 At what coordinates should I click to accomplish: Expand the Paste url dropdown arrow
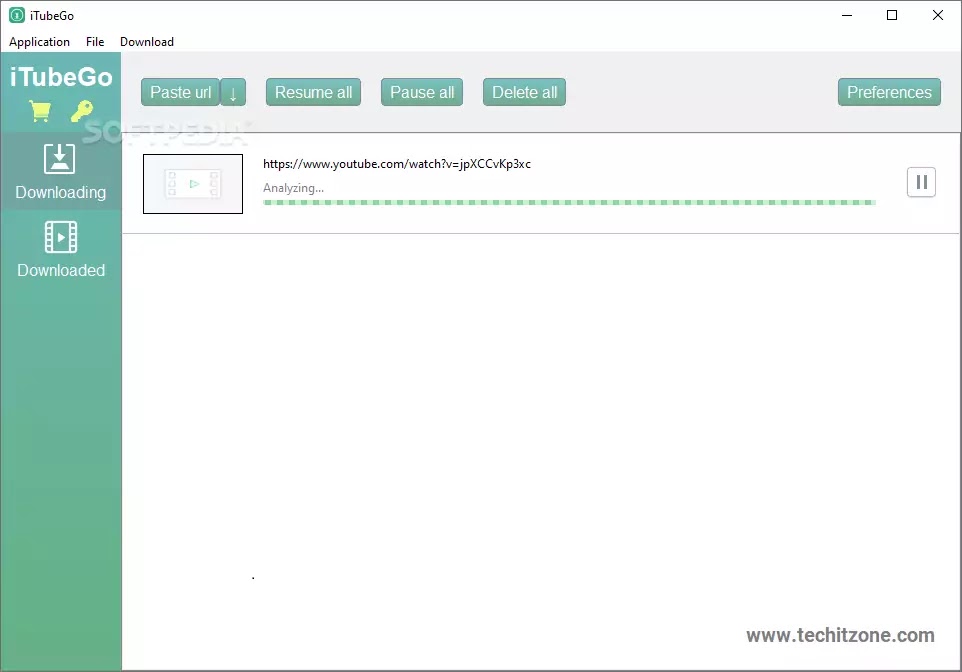(233, 92)
